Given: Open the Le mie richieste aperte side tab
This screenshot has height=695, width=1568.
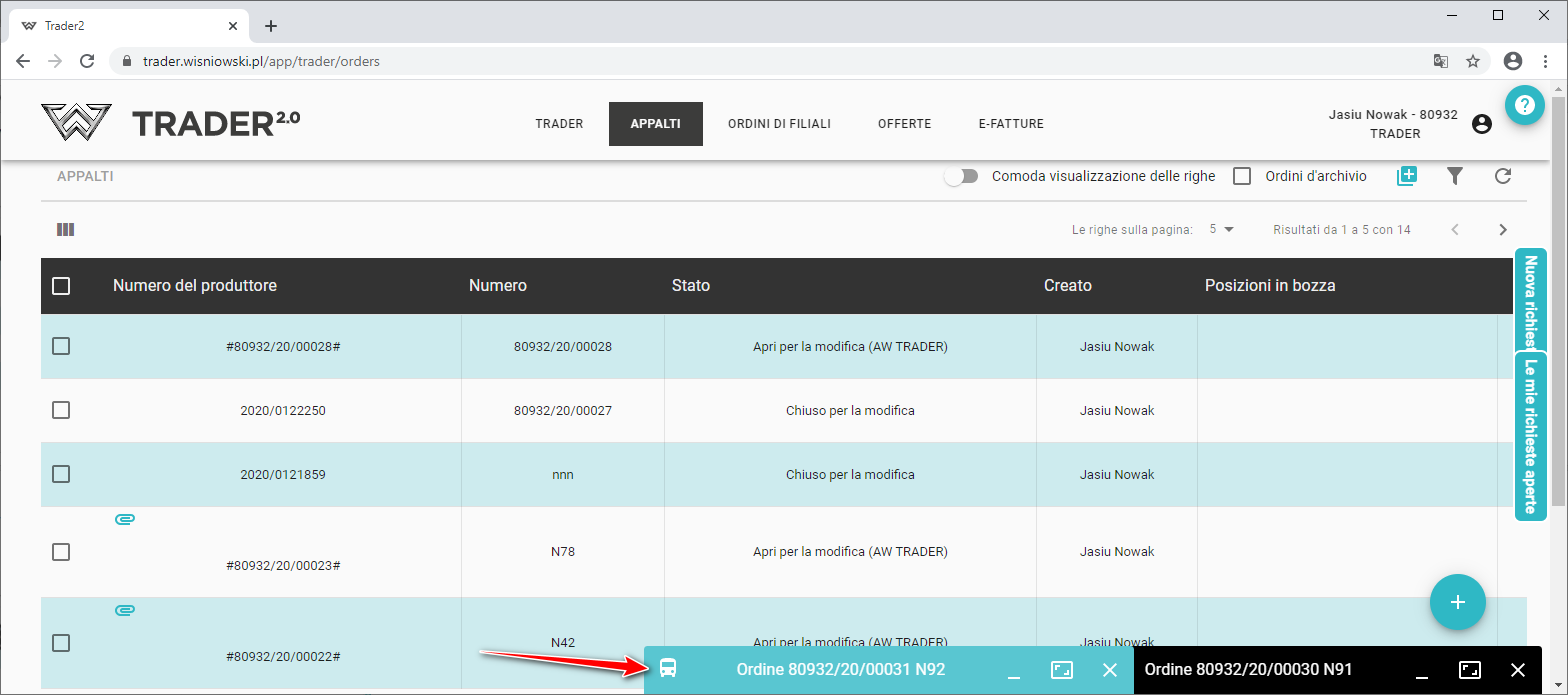Looking at the screenshot, I should [1530, 436].
